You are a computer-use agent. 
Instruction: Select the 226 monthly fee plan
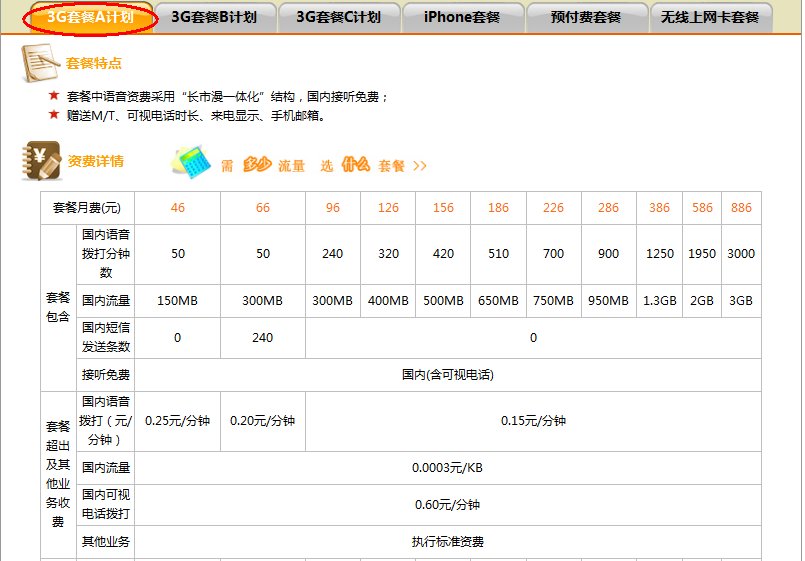(x=553, y=208)
